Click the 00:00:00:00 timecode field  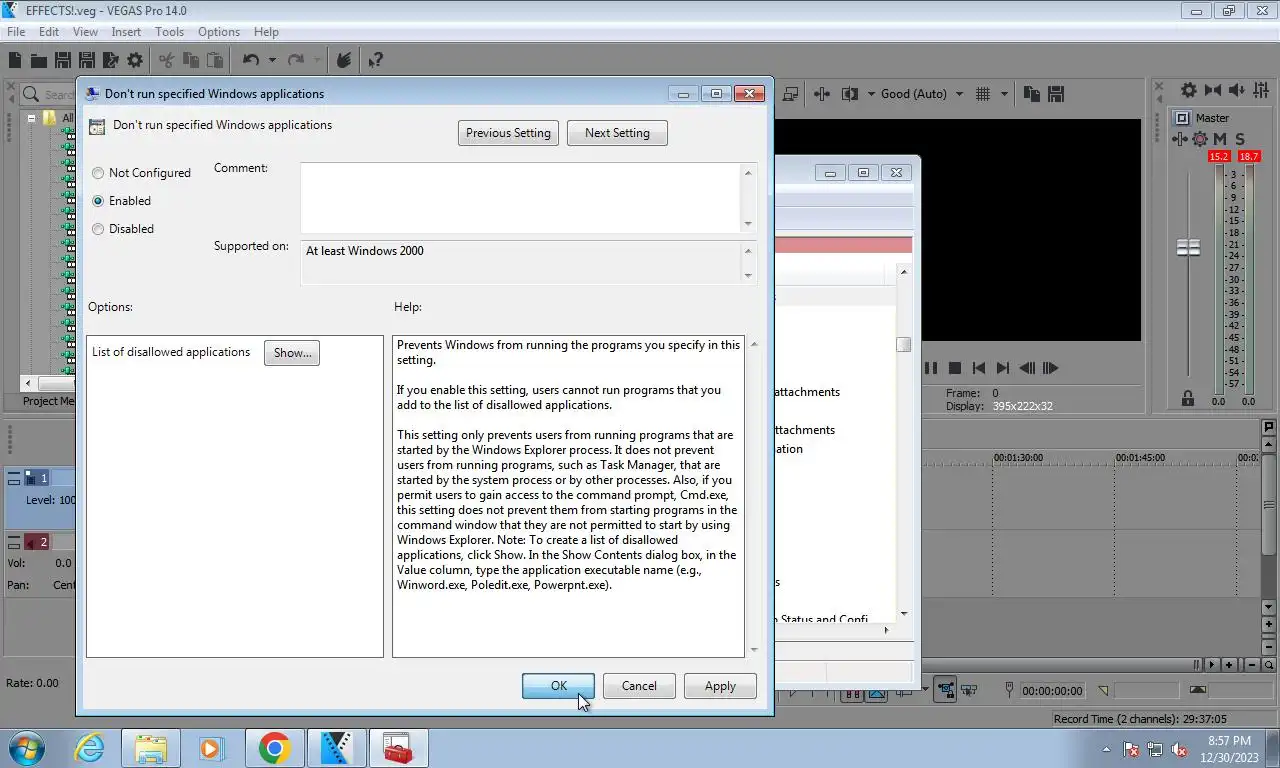click(1052, 691)
